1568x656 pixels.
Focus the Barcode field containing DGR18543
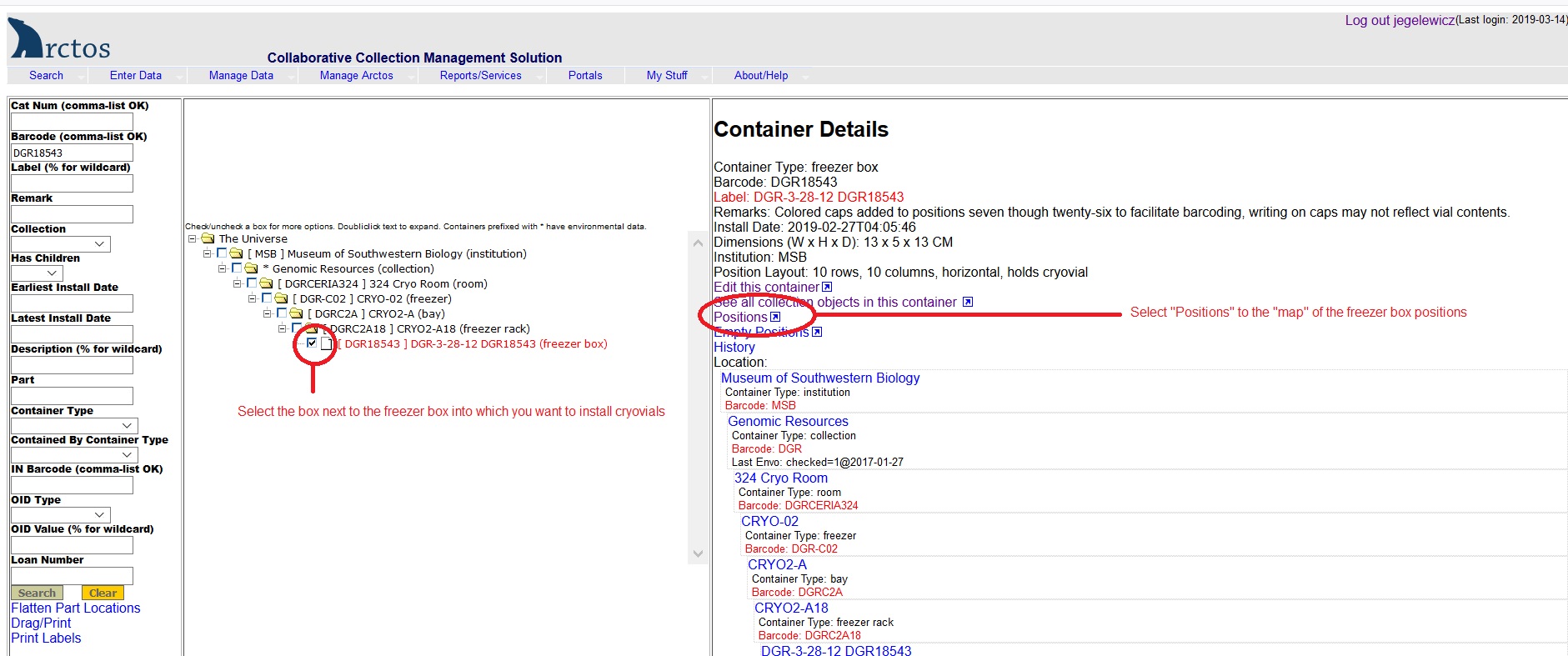coord(72,153)
